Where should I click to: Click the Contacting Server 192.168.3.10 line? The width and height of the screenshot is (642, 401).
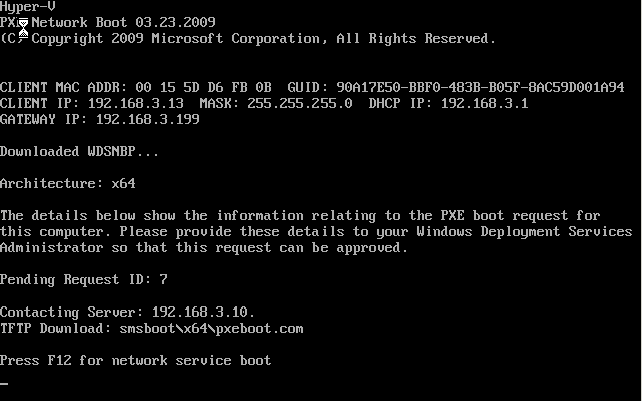tap(127, 312)
